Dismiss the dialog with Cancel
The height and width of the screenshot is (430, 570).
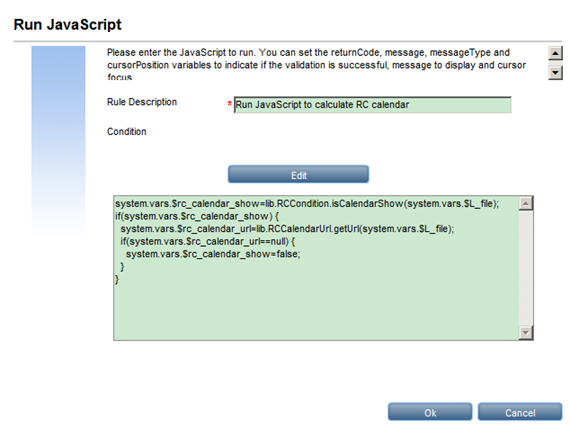point(520,412)
